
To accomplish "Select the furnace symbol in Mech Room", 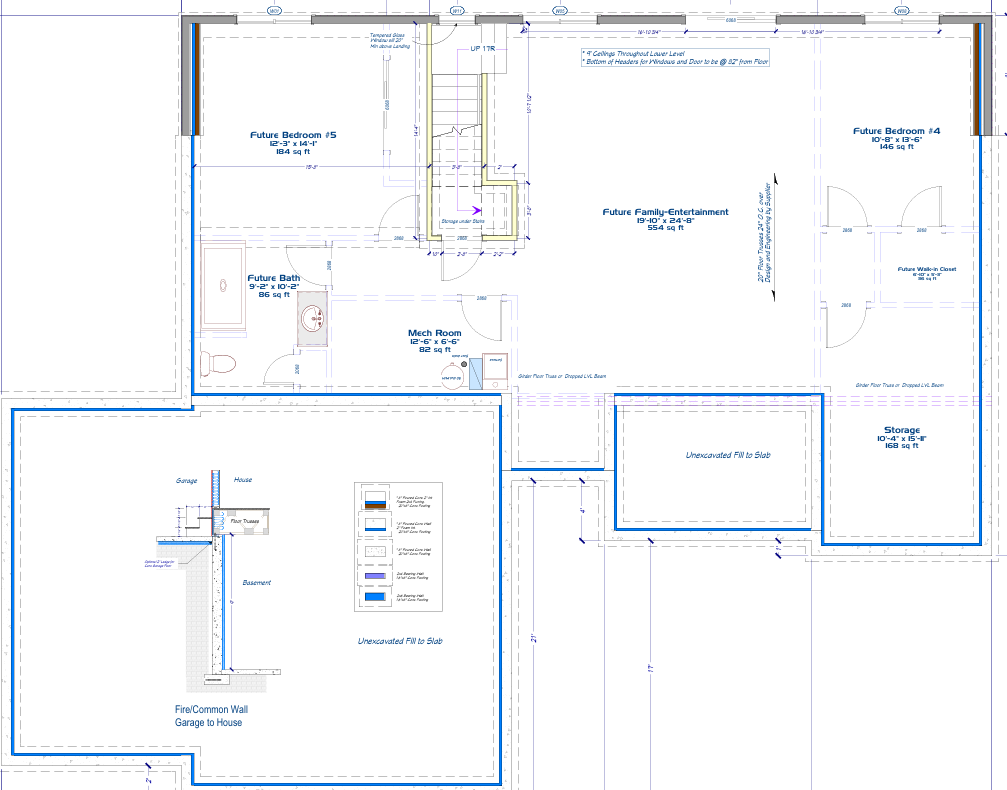I will pos(495,371).
